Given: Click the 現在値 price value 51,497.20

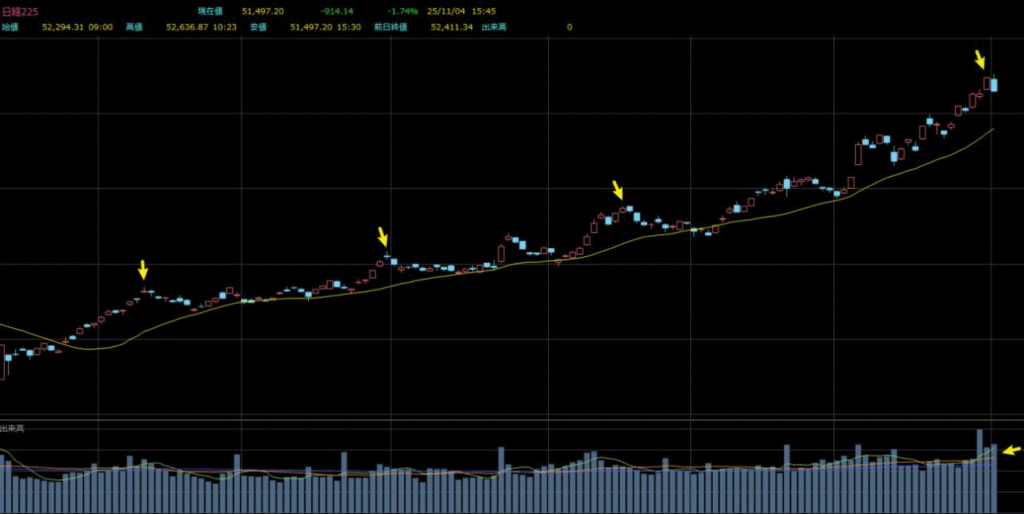Looking at the screenshot, I should 263,12.
